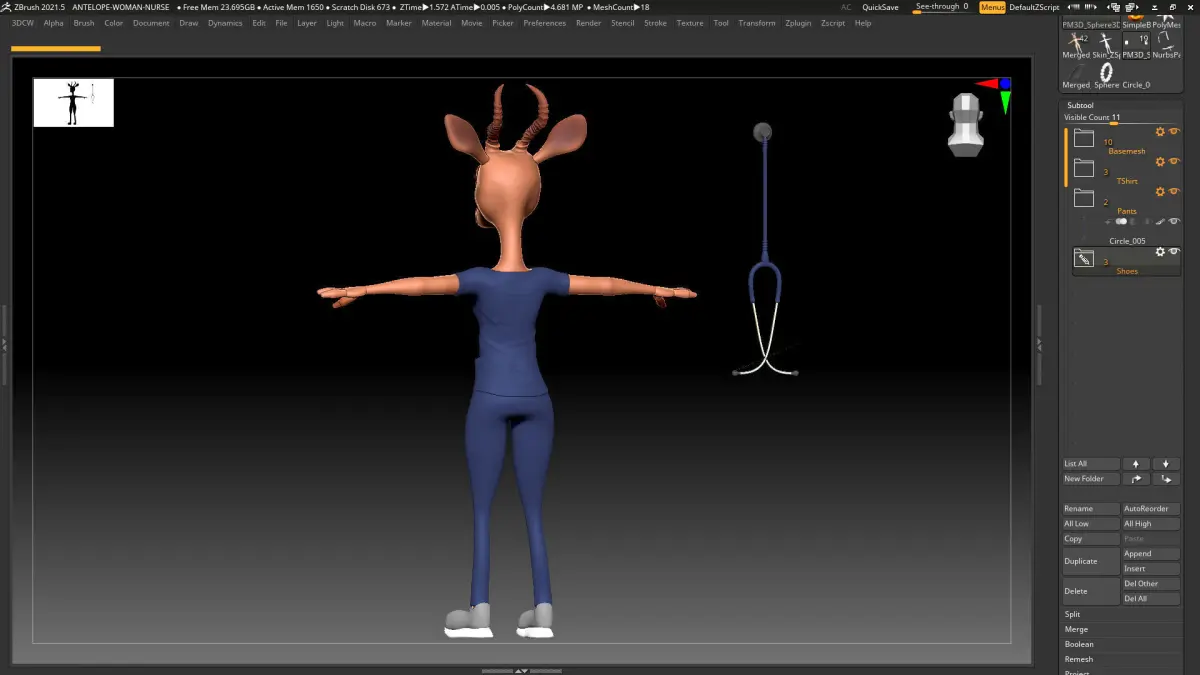1200x675 pixels.
Task: Move subtool up with the up arrow
Action: point(1136,464)
